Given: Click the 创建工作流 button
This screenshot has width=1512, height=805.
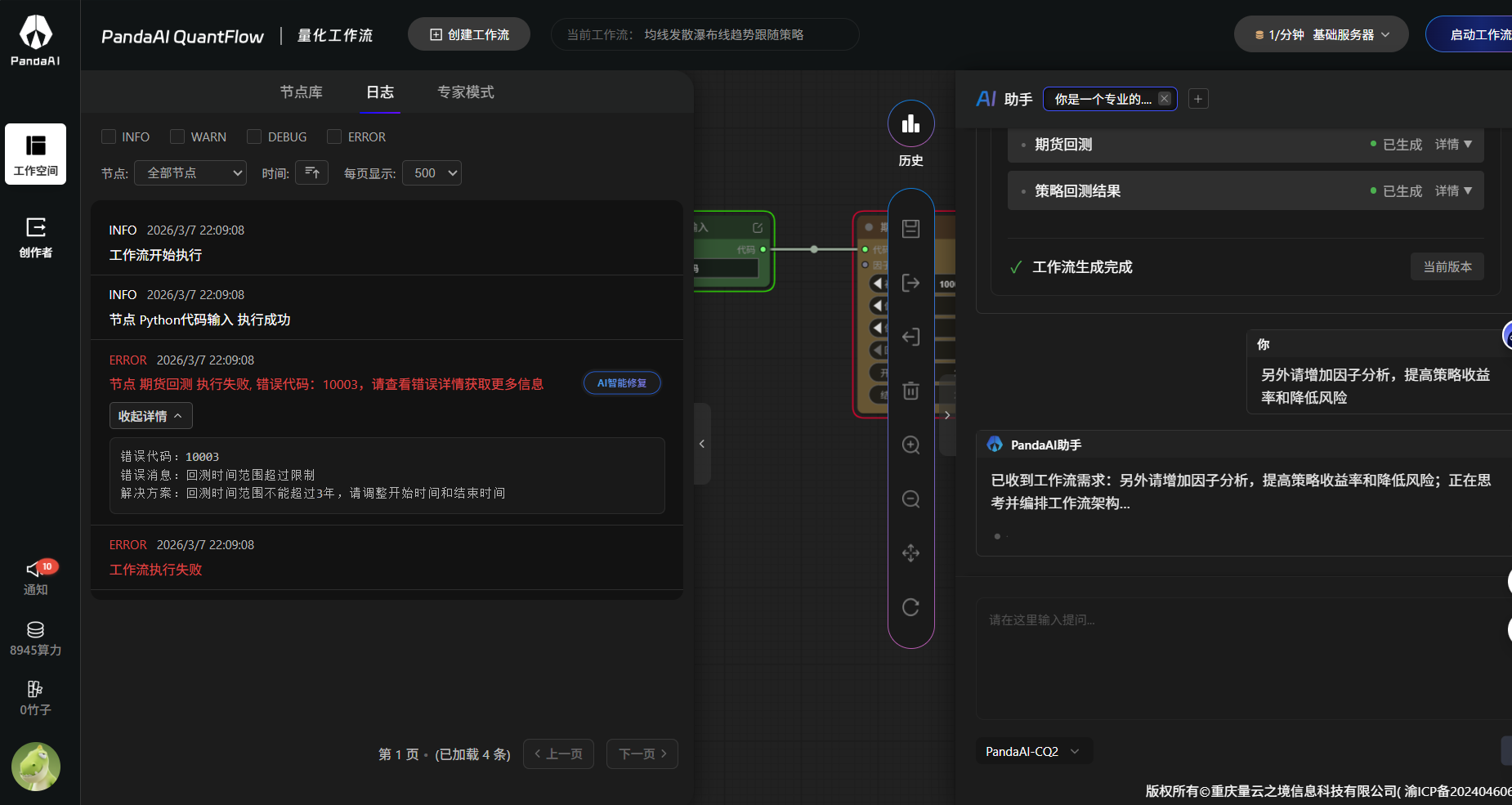Looking at the screenshot, I should [x=469, y=34].
